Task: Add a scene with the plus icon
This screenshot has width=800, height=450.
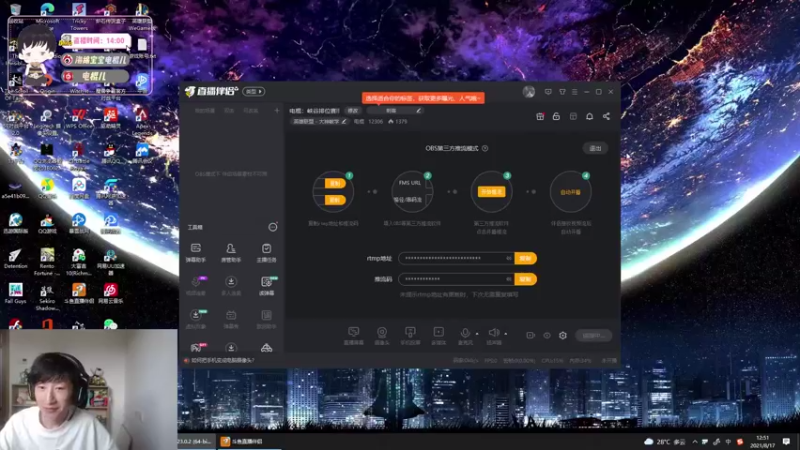Action: click(277, 110)
